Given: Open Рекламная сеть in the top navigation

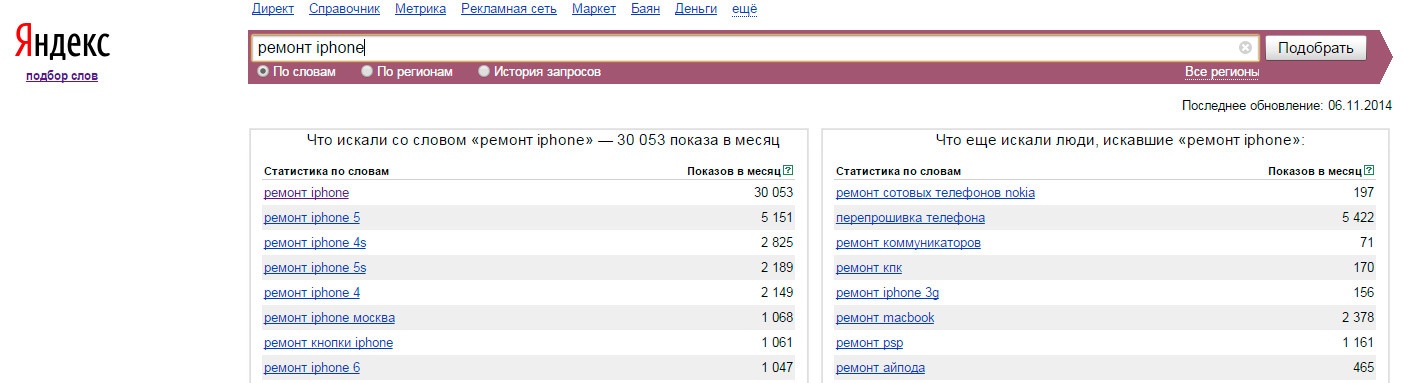Looking at the screenshot, I should (509, 9).
